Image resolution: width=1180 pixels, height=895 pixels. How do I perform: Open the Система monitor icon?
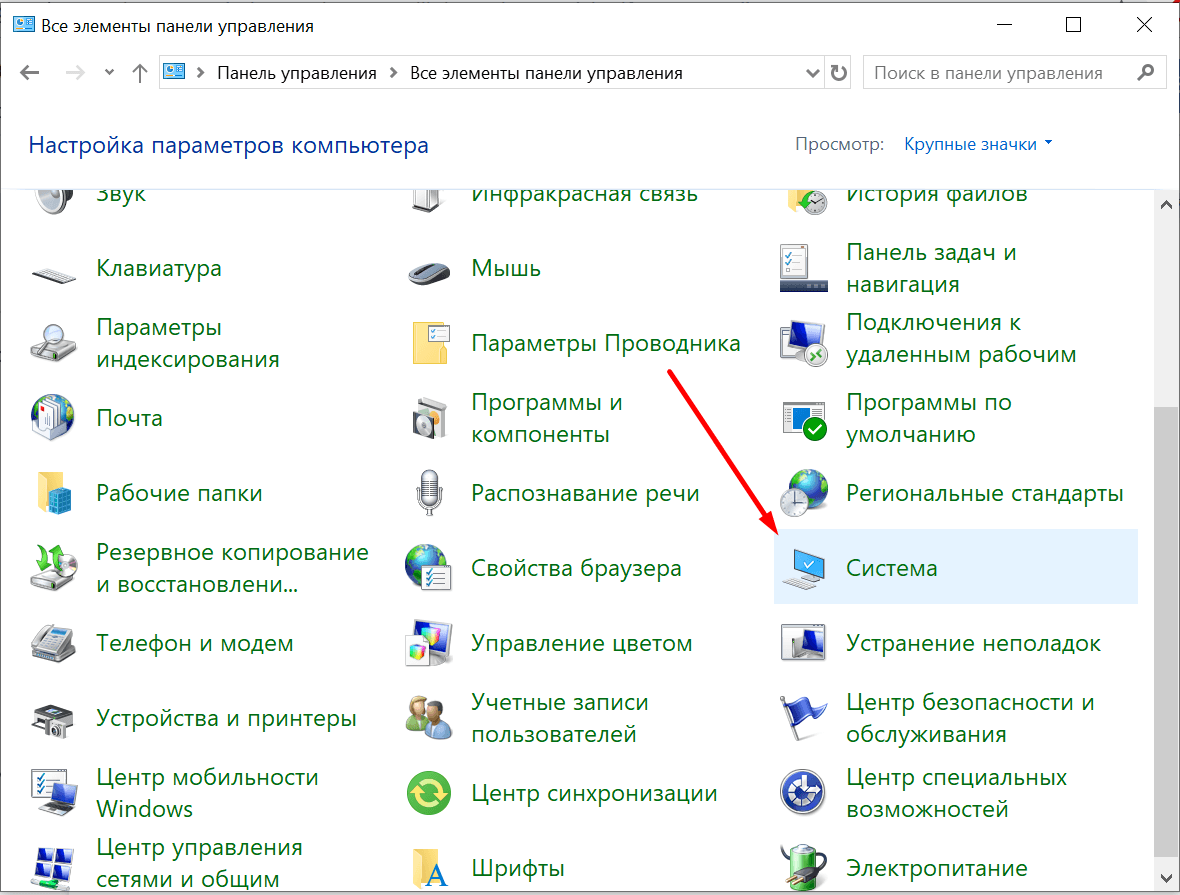click(x=803, y=568)
